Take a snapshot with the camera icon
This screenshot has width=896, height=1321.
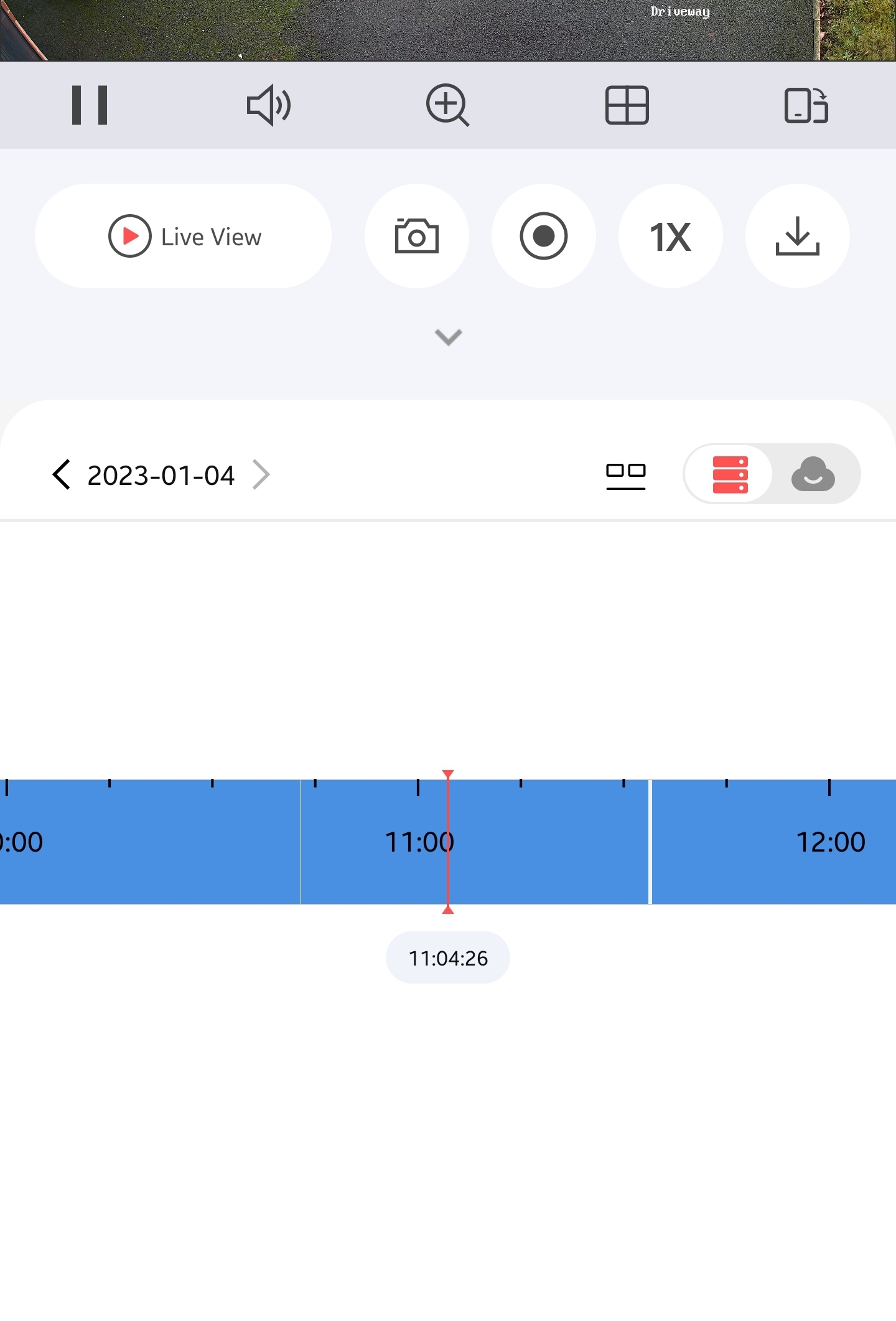click(x=417, y=236)
